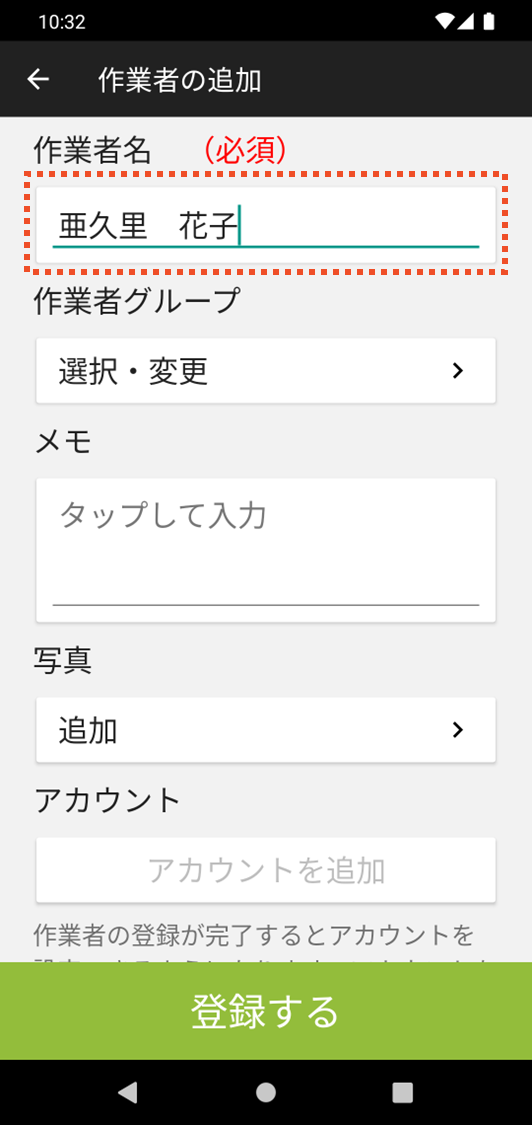
Task: Click the 作業者の追加 header title
Action: 179,80
